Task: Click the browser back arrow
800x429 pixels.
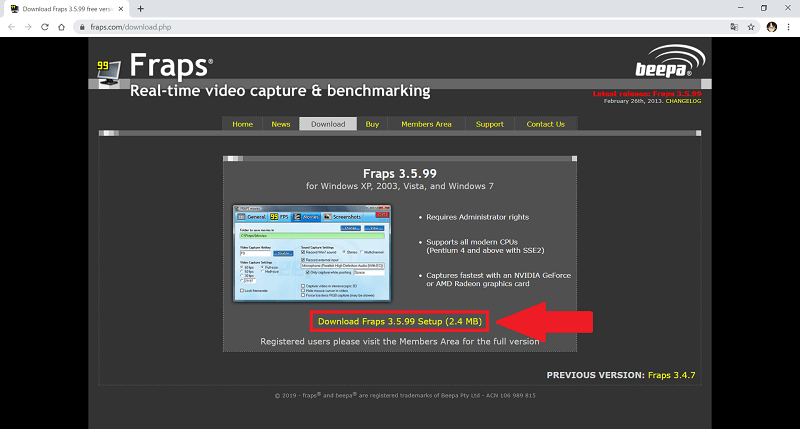Action: point(12,26)
